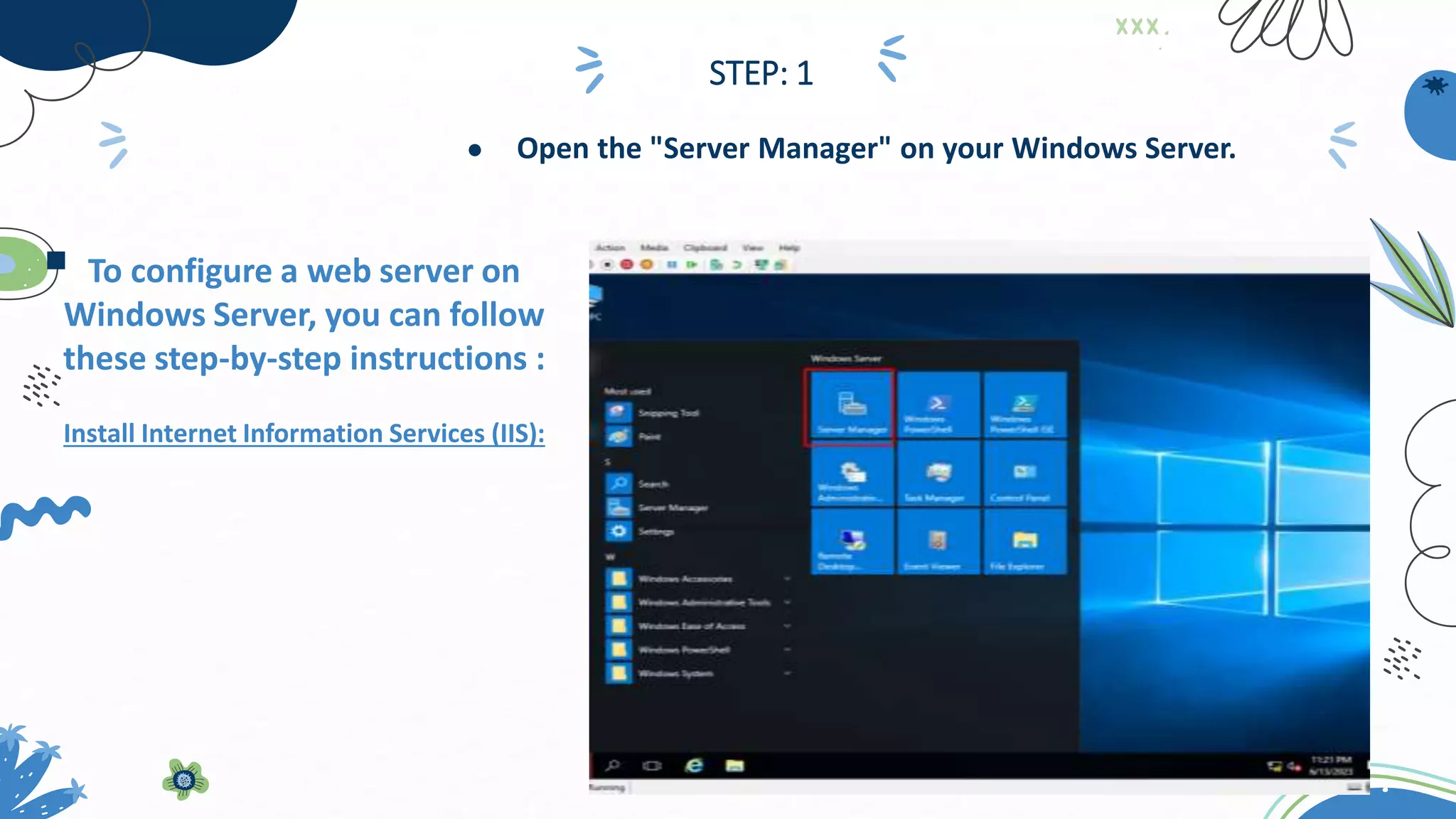This screenshot has width=1456, height=819.
Task: Open the Clipboard menu
Action: coord(705,247)
